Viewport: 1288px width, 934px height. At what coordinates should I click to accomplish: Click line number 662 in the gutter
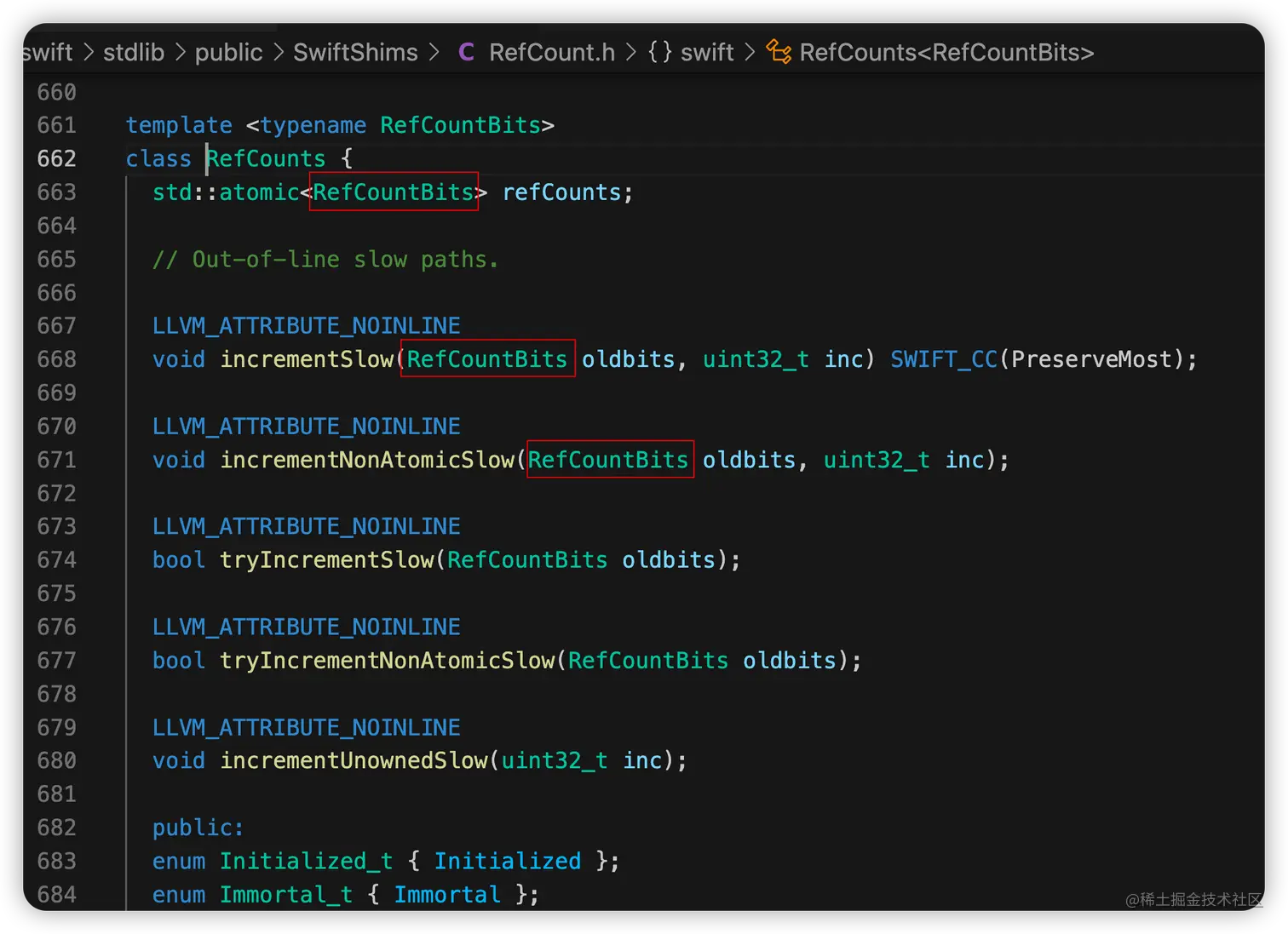point(56,158)
